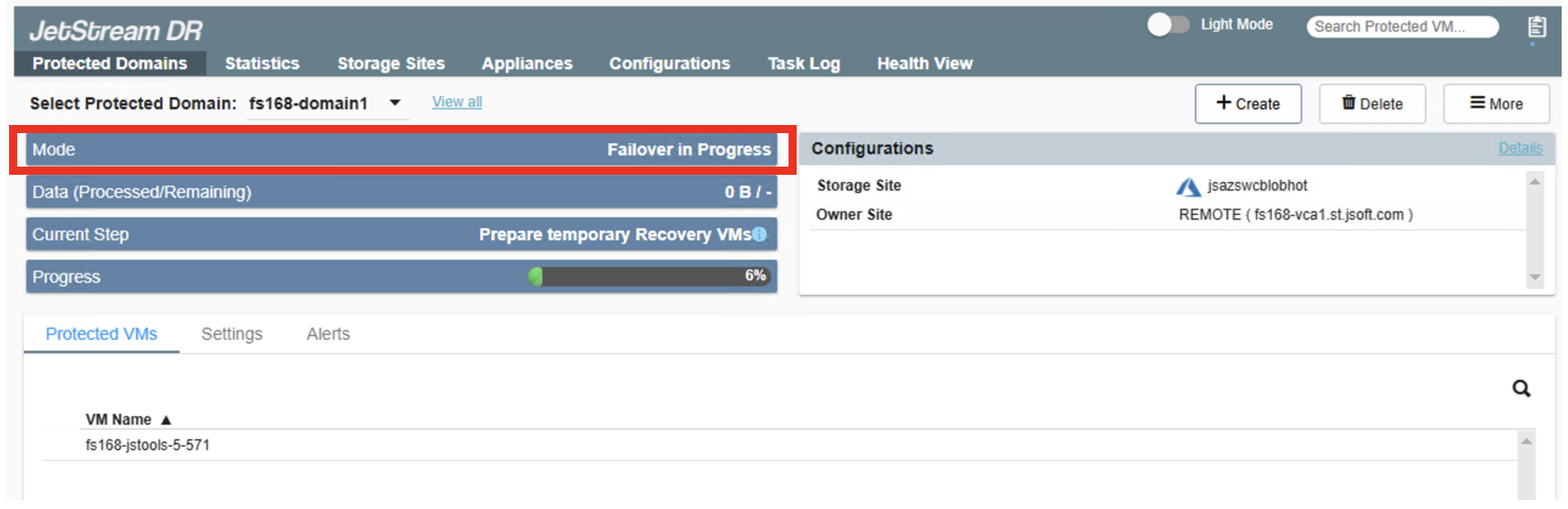Show the Alerts sub-tab
Screen dimensions: 1568x509
pos(328,334)
